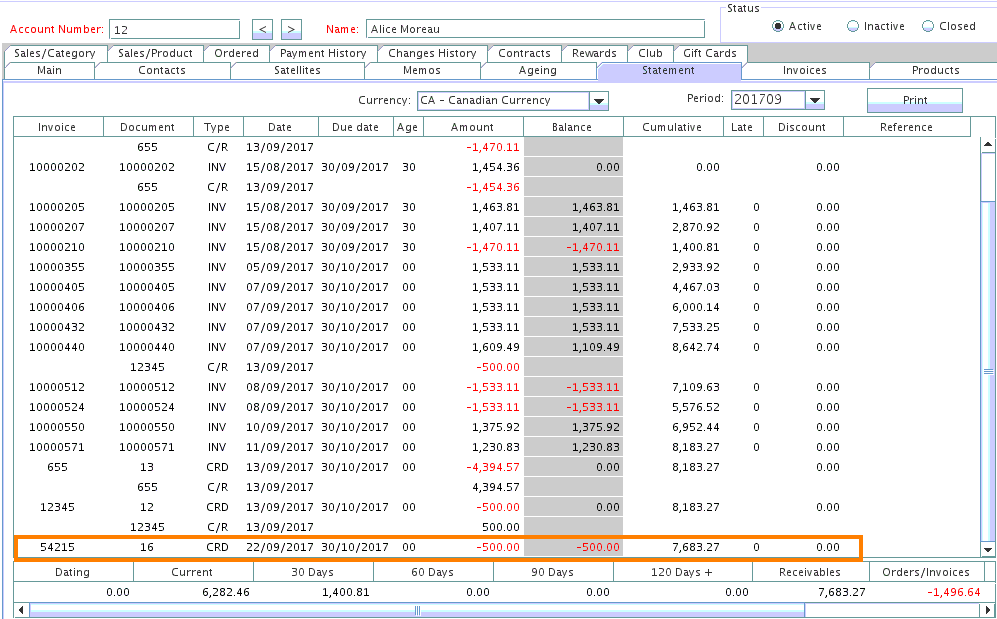Open the Currency dropdown list
This screenshot has width=997, height=619.
(599, 101)
